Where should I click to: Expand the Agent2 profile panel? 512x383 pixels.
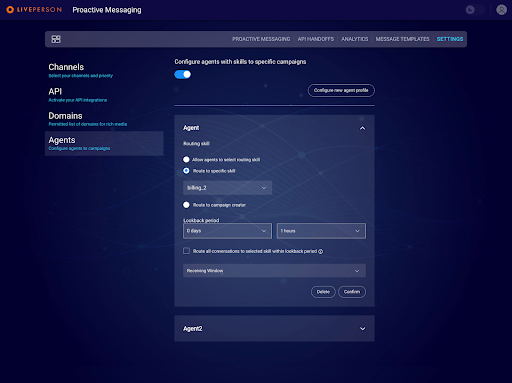[x=362, y=329]
